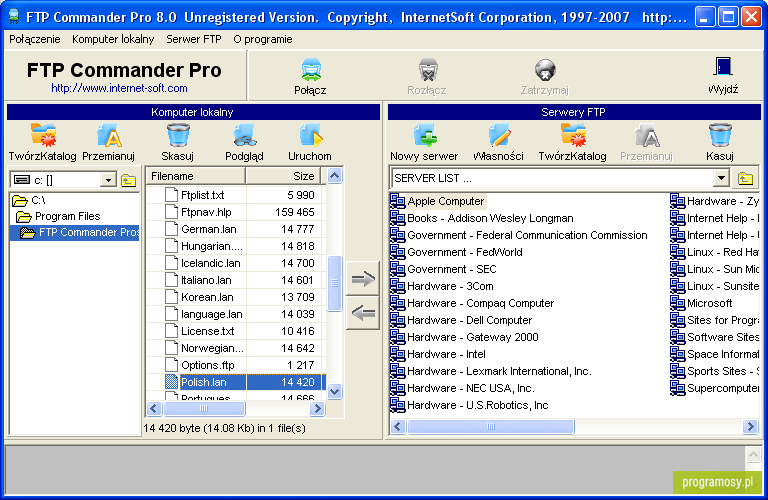768x500 pixels.
Task: Select Government - SEC server
Action: pos(443,269)
